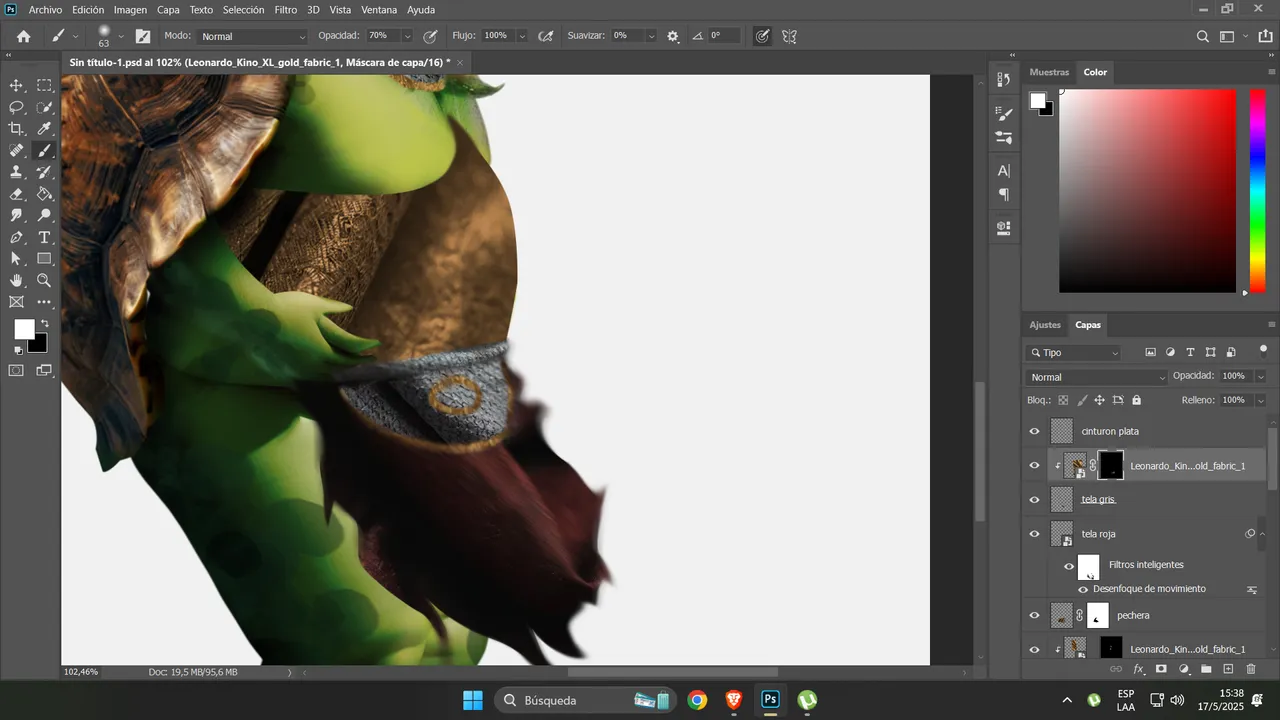Viewport: 1280px width, 720px height.
Task: Select the Clone Stamp tool
Action: (17, 172)
